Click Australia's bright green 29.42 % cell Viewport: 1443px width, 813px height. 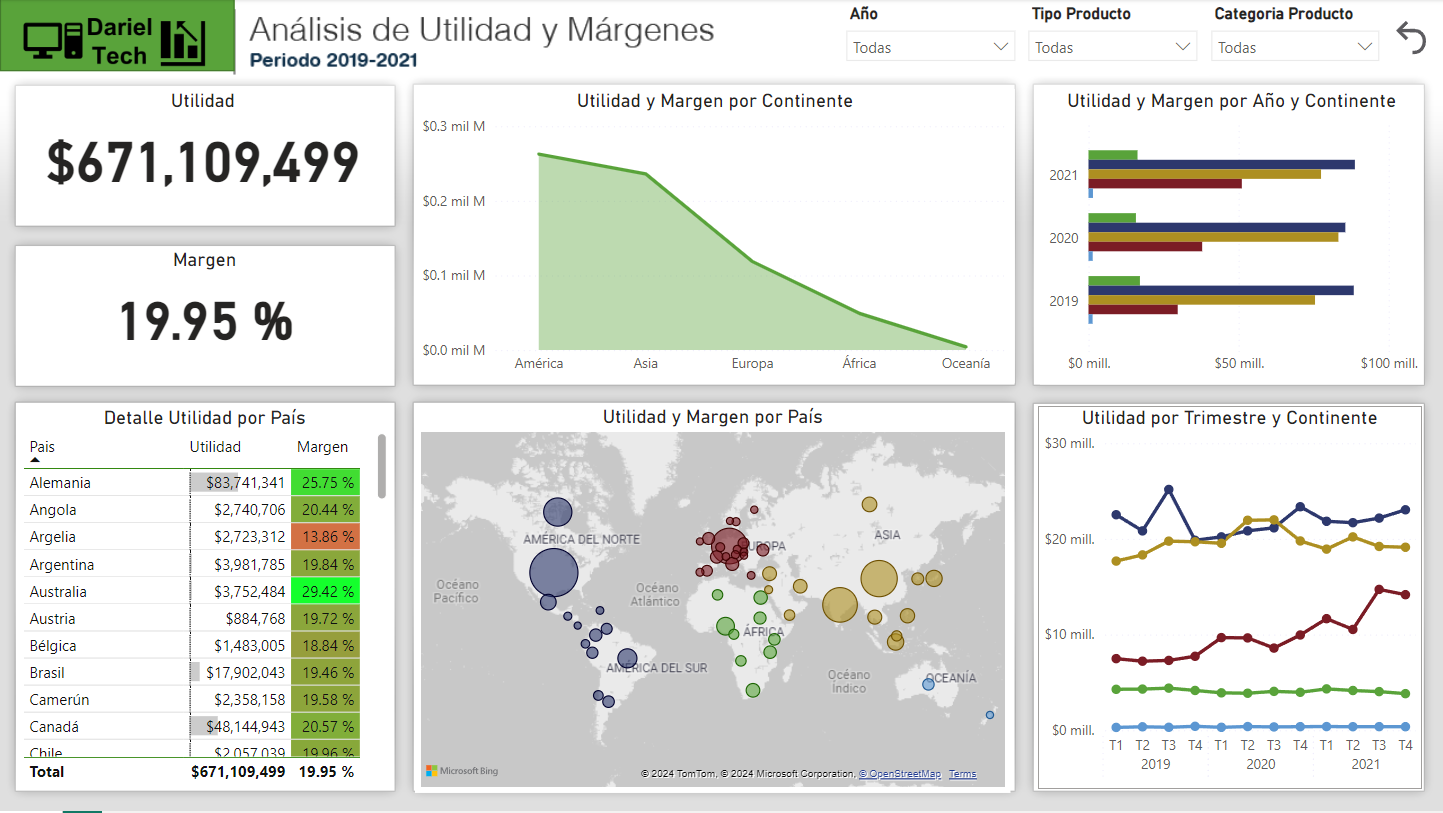coord(327,592)
